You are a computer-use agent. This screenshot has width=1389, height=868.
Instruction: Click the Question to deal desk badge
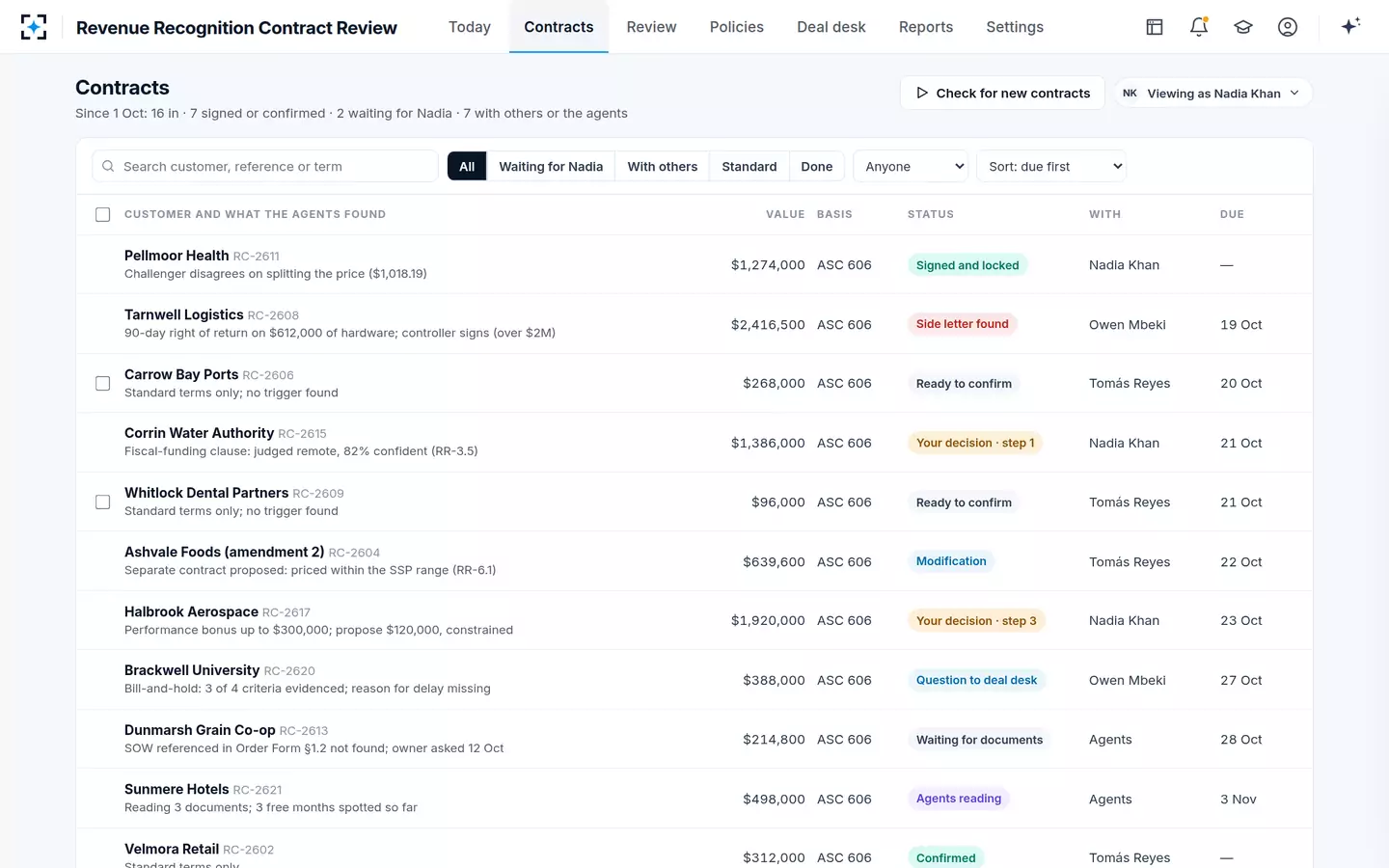click(976, 680)
